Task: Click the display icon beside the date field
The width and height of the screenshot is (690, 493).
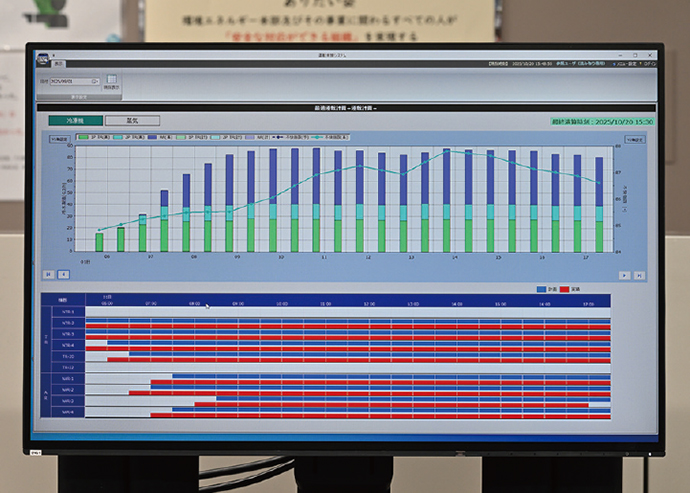Action: click(x=112, y=79)
